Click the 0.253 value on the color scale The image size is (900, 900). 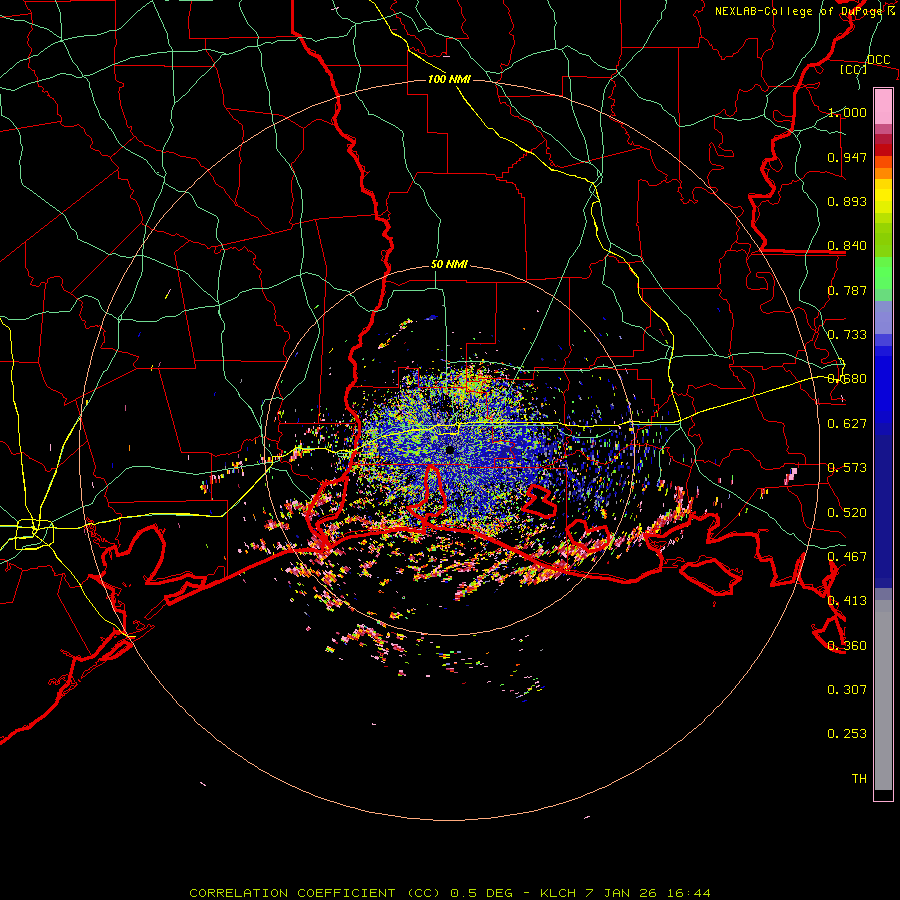(847, 734)
